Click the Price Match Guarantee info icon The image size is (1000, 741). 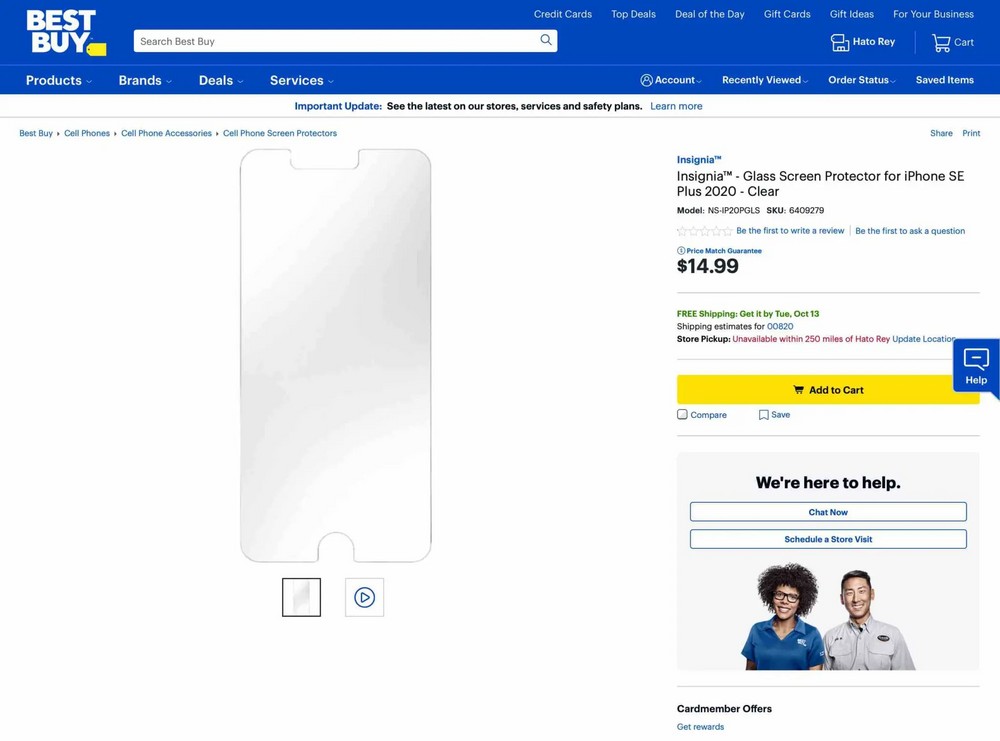[681, 251]
